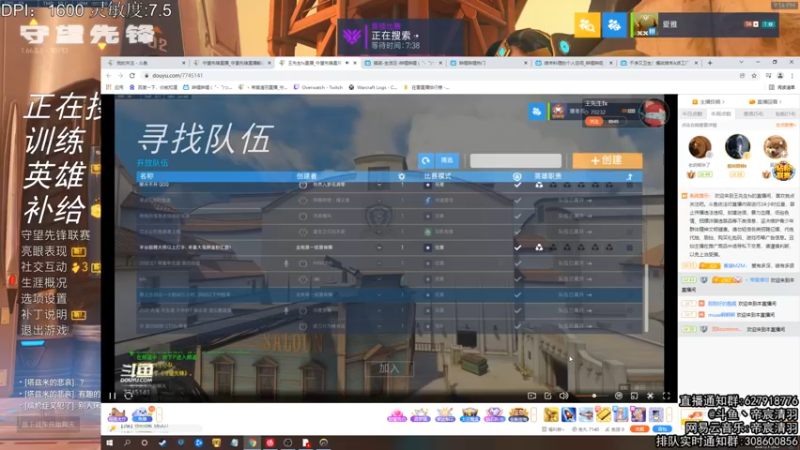Open 生涯概况 in Overwatch menu
The height and width of the screenshot is (450, 800).
click(44, 283)
